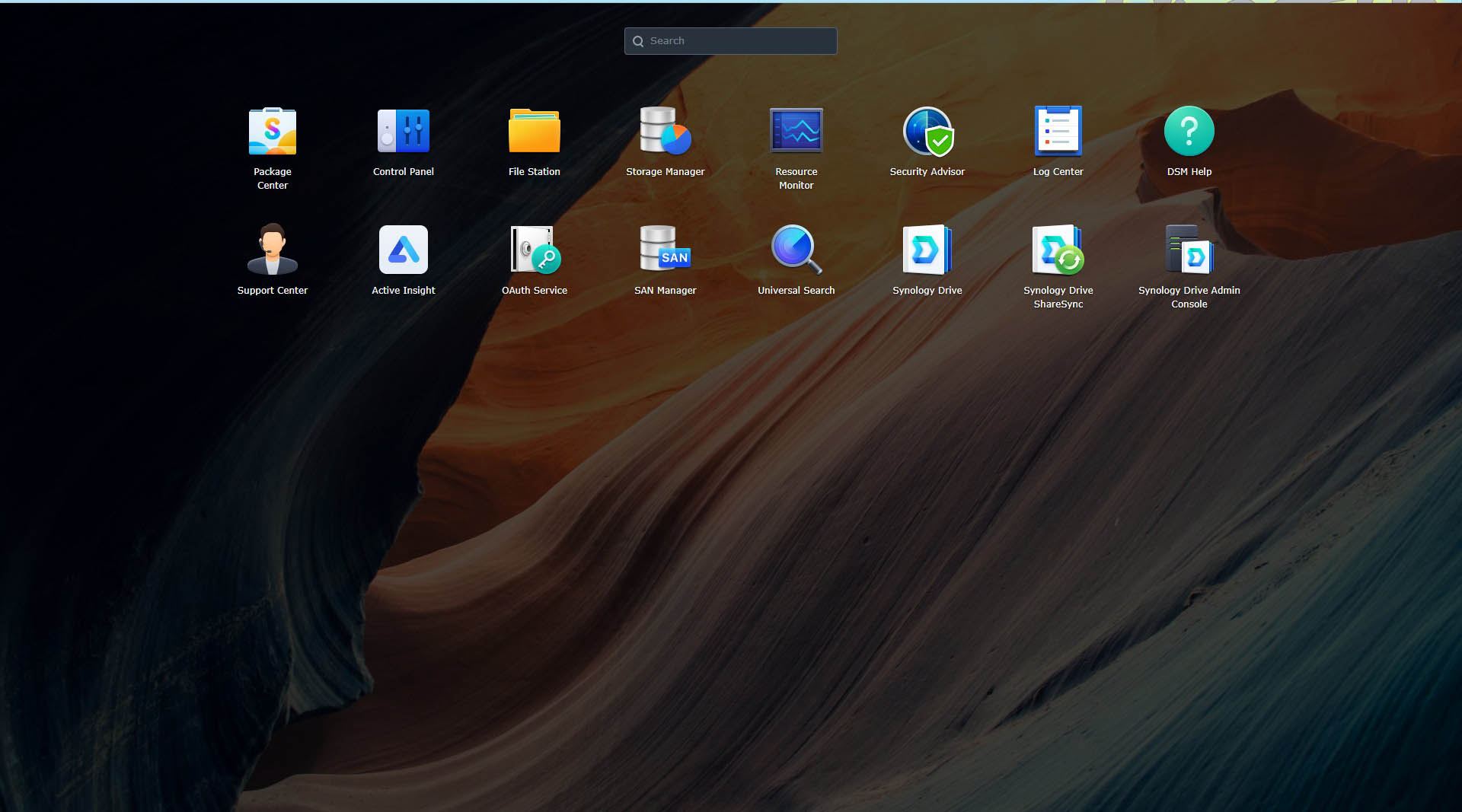
Task: Open DSM Help
Action: tap(1189, 131)
